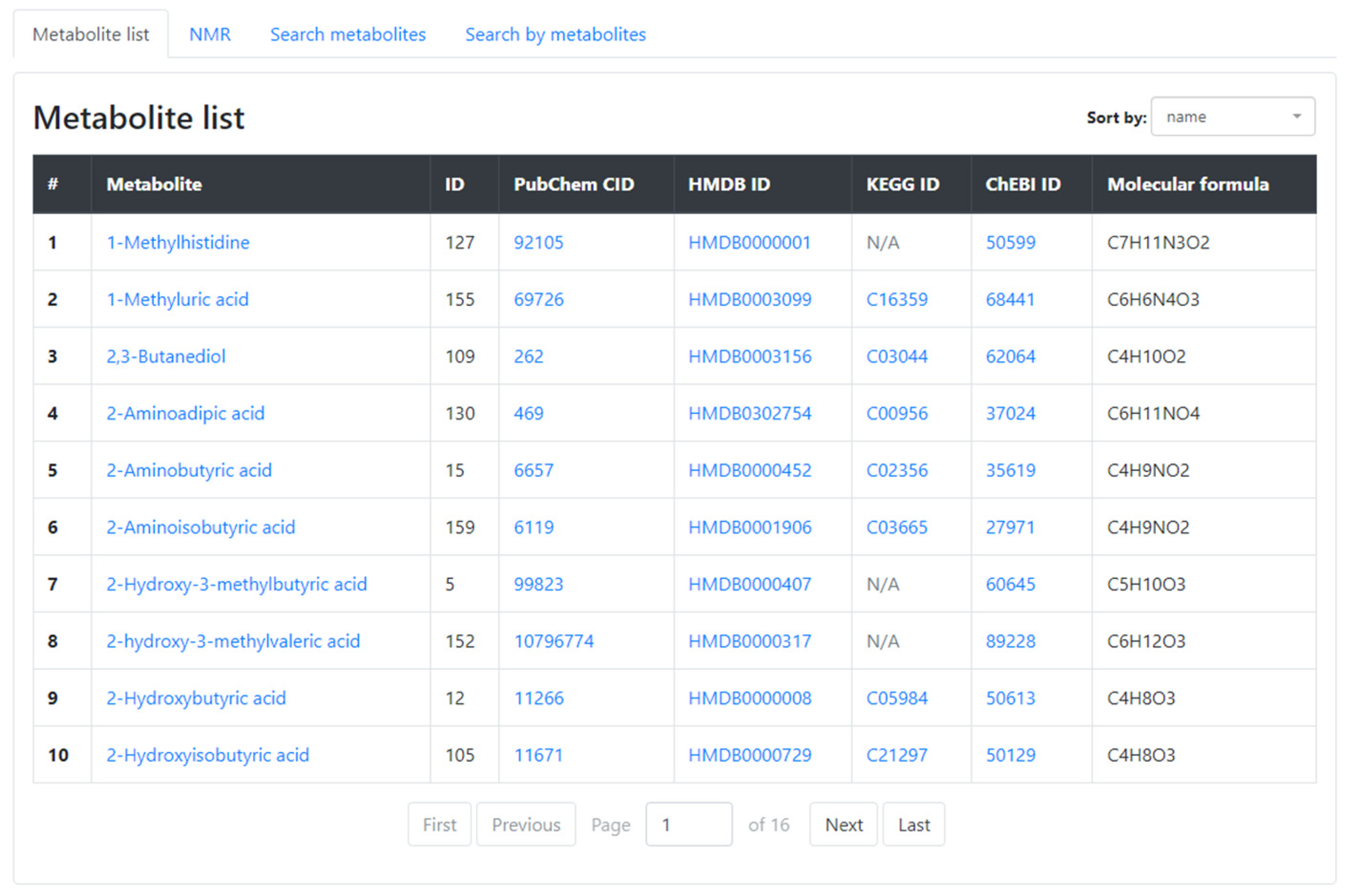Open the HMDB0000008 link
Image resolution: width=1349 pixels, height=896 pixels.
[x=750, y=698]
